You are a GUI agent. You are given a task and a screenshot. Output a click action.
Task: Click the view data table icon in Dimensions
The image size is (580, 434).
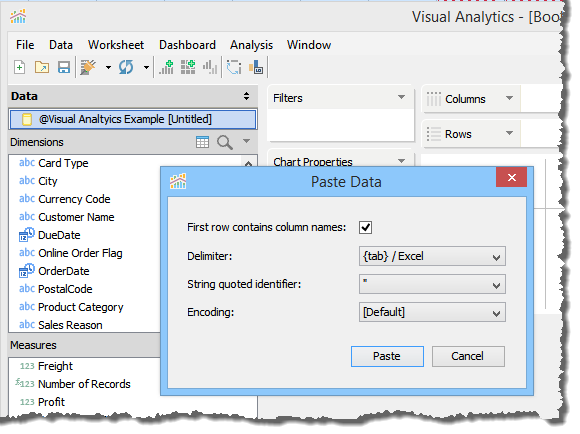tap(202, 142)
